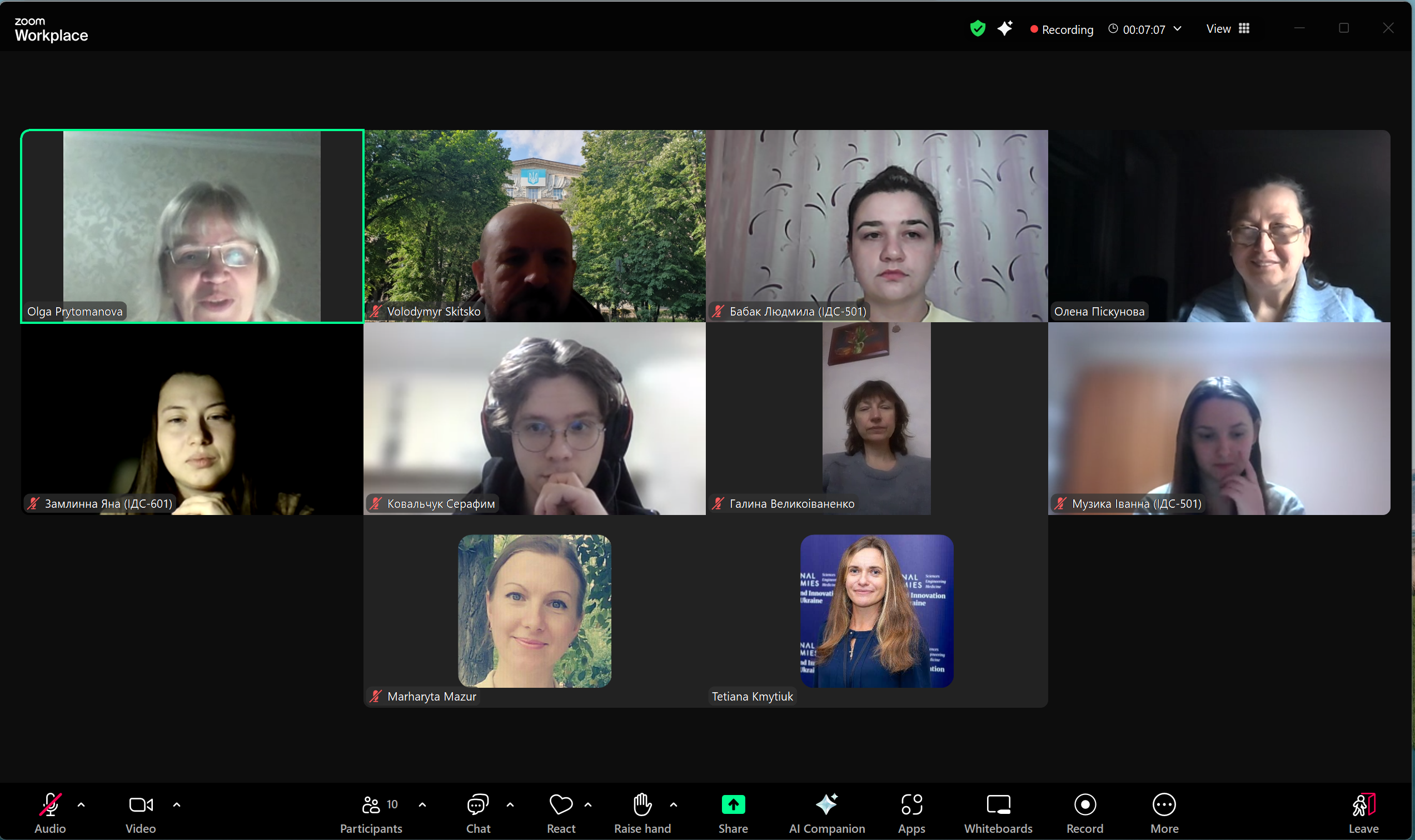Toggle camera with Video button
The width and height of the screenshot is (1415, 840).
tap(141, 812)
